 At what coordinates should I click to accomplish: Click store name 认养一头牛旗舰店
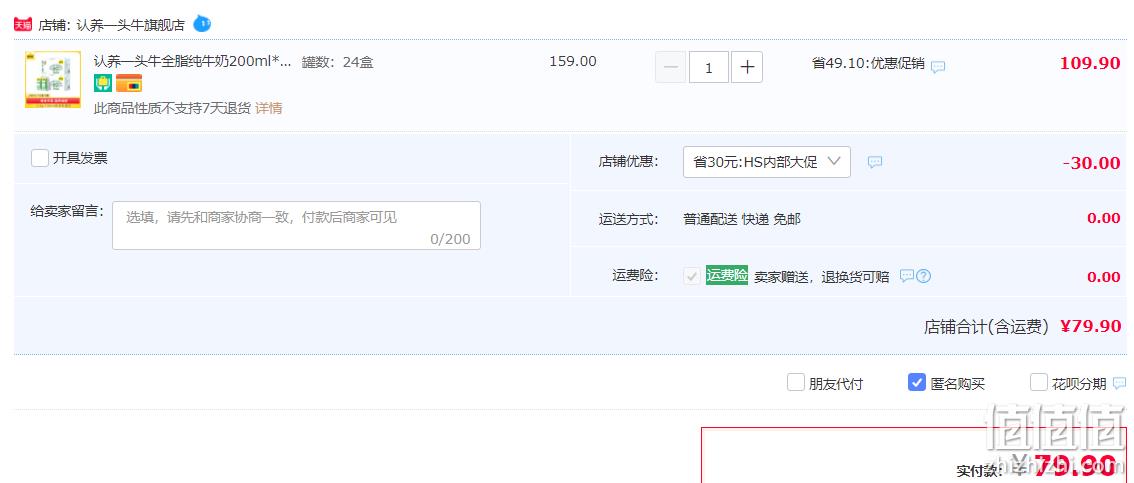130,25
